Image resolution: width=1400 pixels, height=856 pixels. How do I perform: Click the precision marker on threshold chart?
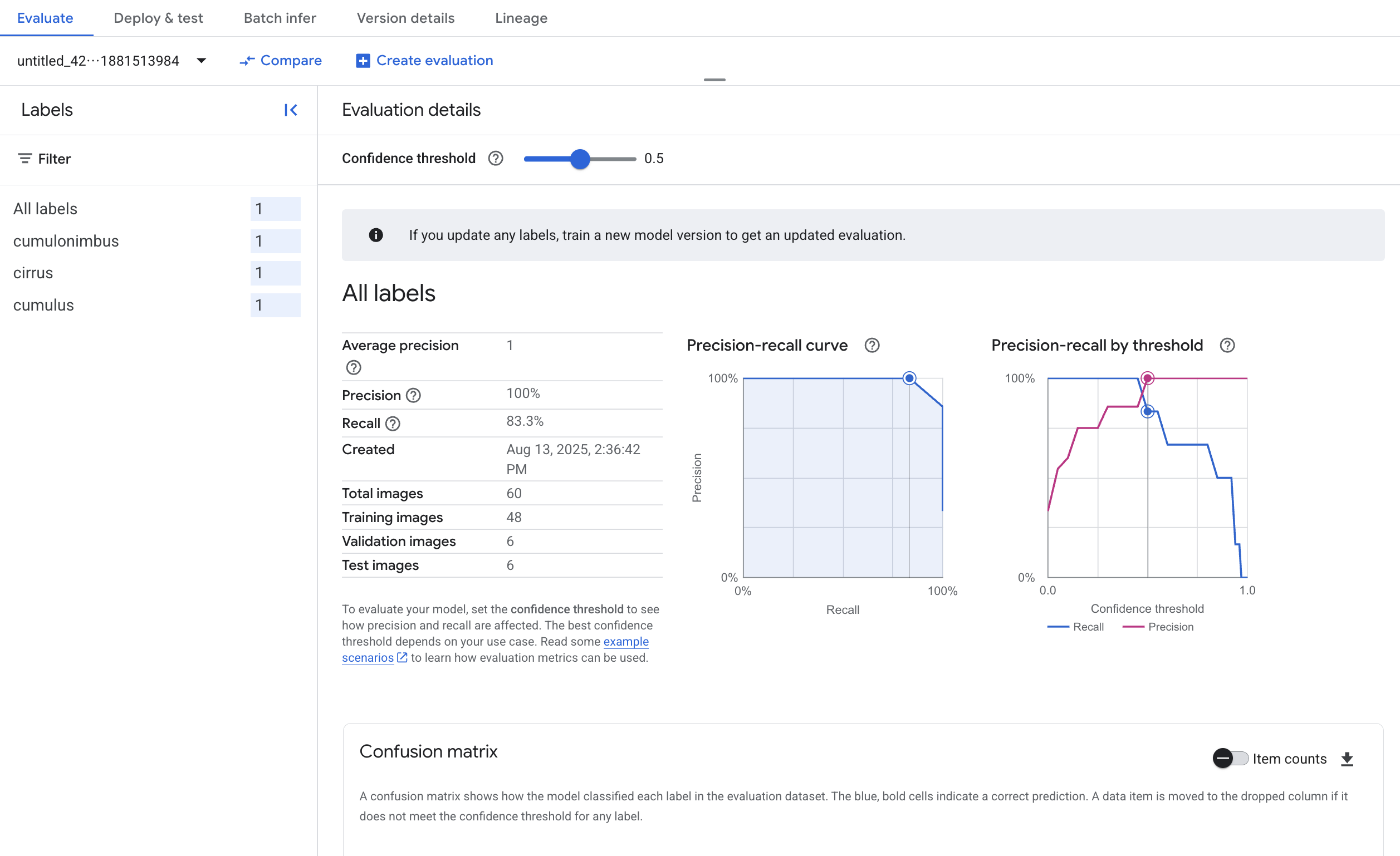click(x=1147, y=378)
